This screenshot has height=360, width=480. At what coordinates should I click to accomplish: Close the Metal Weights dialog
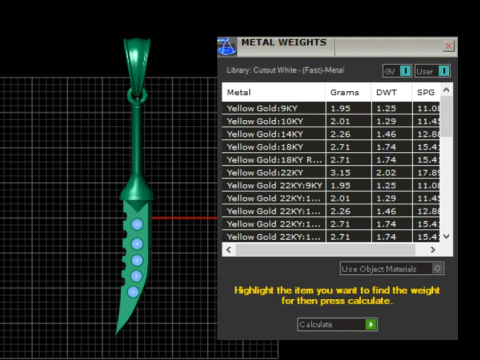pos(449,46)
